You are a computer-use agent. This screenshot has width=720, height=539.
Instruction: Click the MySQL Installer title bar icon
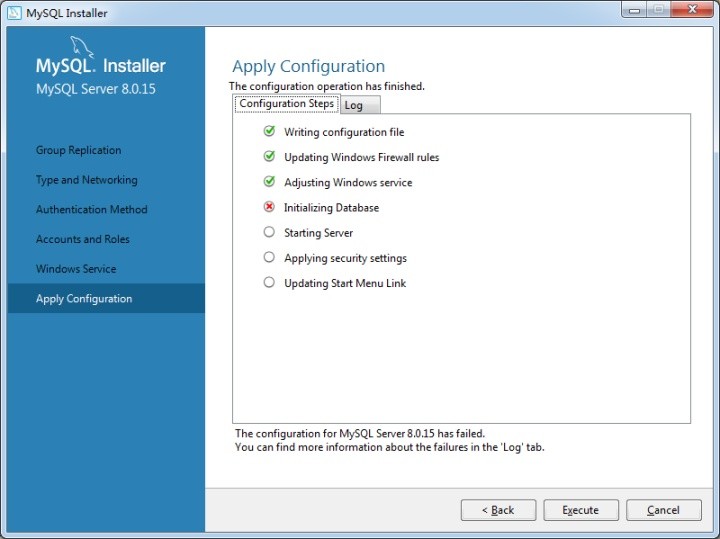click(14, 12)
